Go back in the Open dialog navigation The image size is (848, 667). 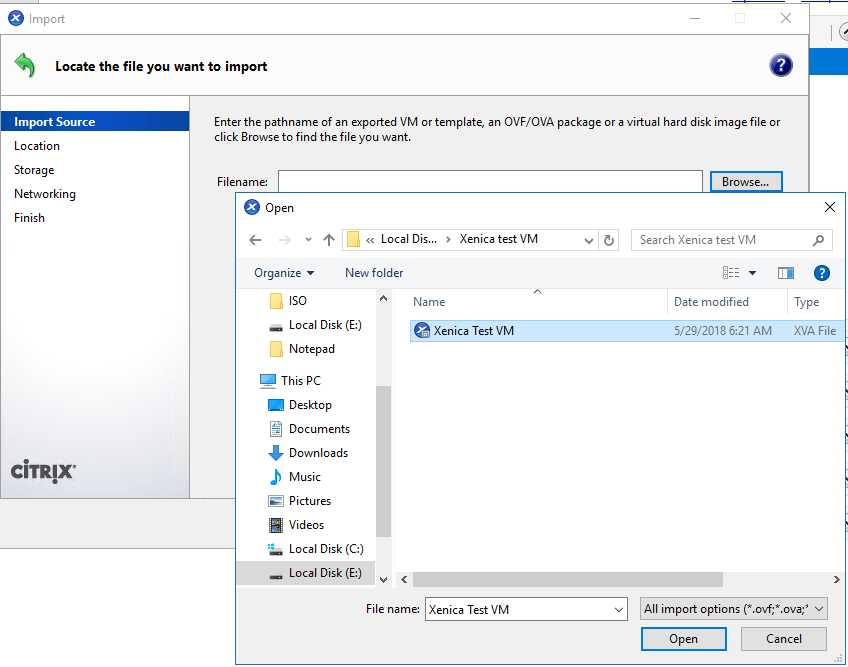255,240
